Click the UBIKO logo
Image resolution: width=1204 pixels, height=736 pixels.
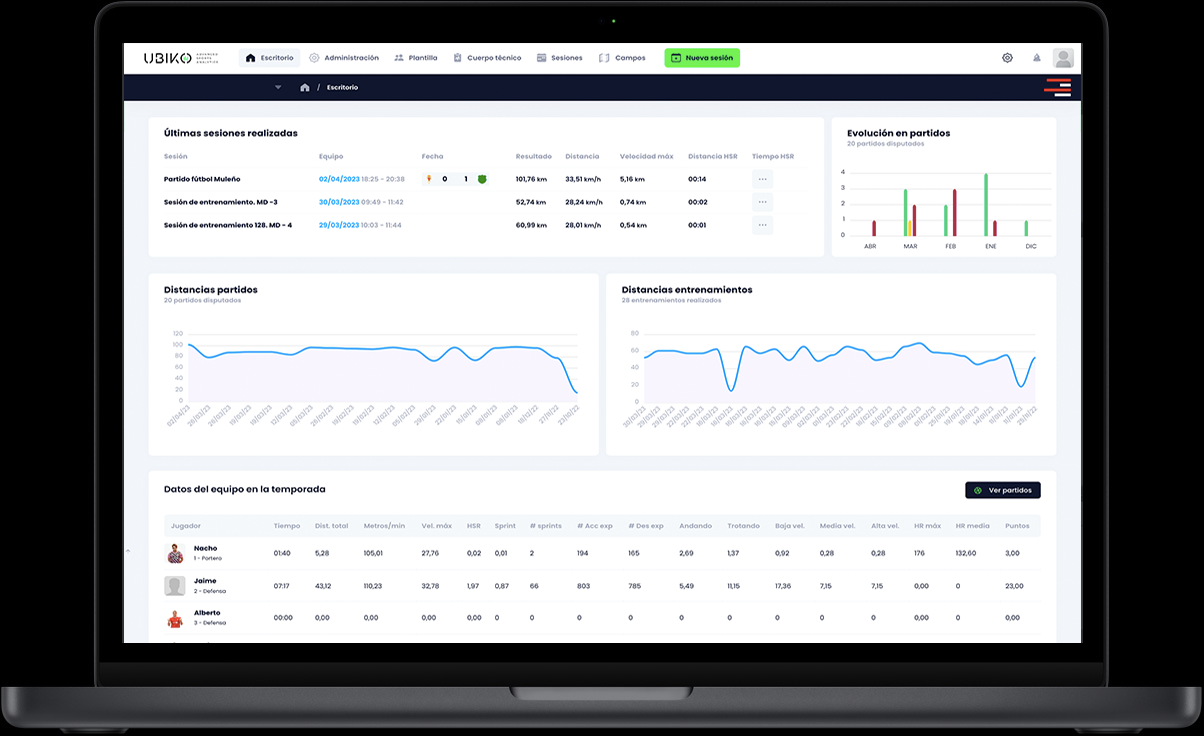181,58
